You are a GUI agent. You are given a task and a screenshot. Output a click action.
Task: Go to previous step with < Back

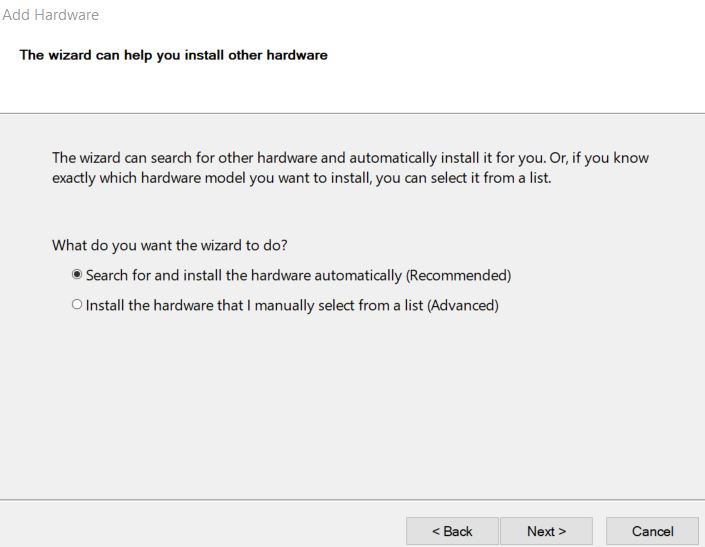pos(452,531)
